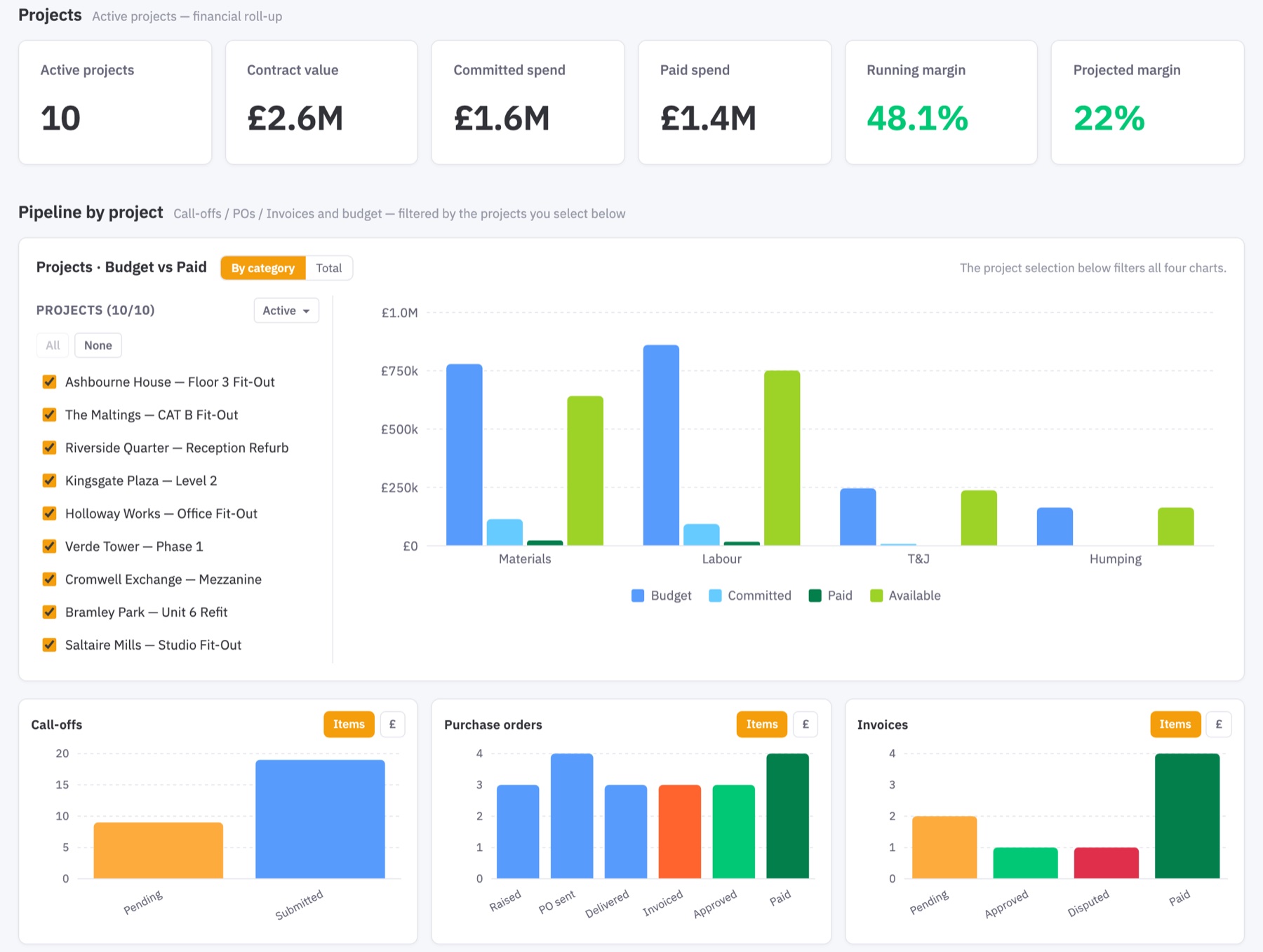
Task: Toggle the Committed legend swatch
Action: tap(715, 596)
